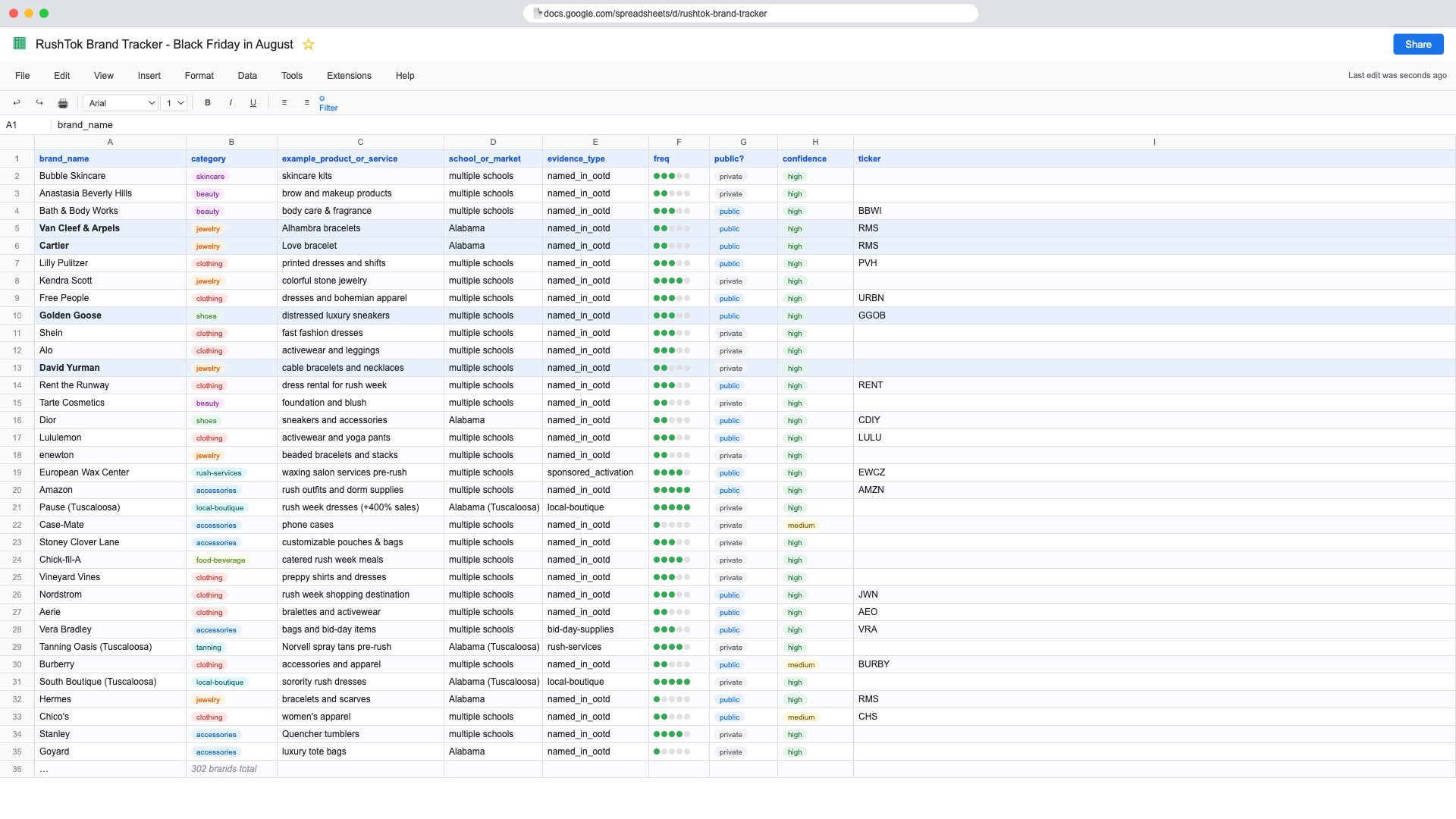Screen dimensions: 1456x819
Task: Open the Arial font dropdown
Action: [x=121, y=103]
